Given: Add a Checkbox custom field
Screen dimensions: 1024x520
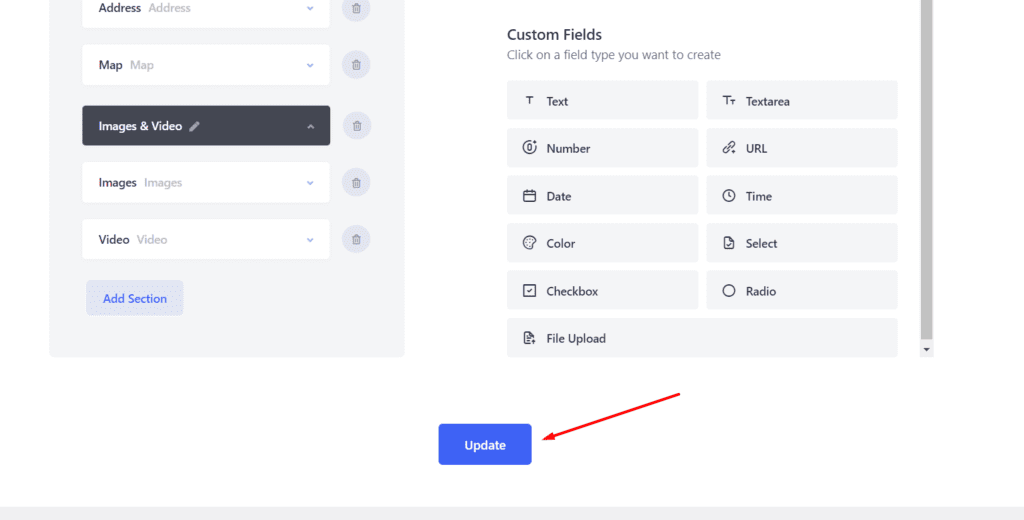Looking at the screenshot, I should tap(602, 291).
